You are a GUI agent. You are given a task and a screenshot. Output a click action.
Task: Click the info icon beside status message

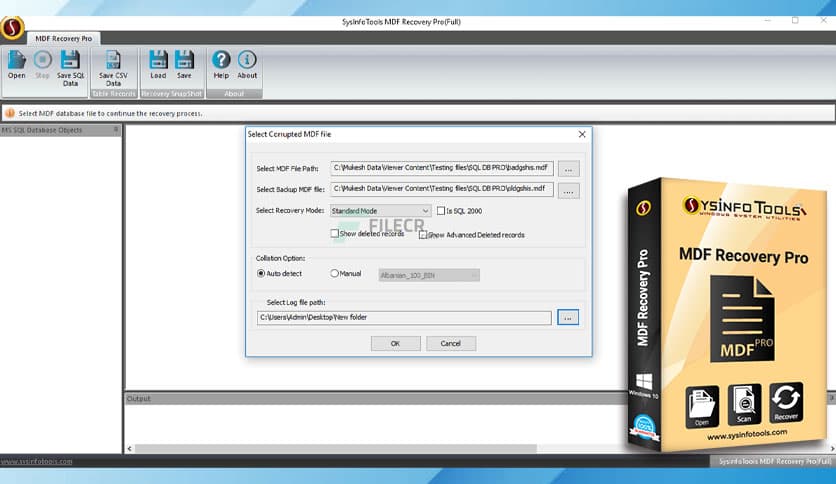click(10, 113)
